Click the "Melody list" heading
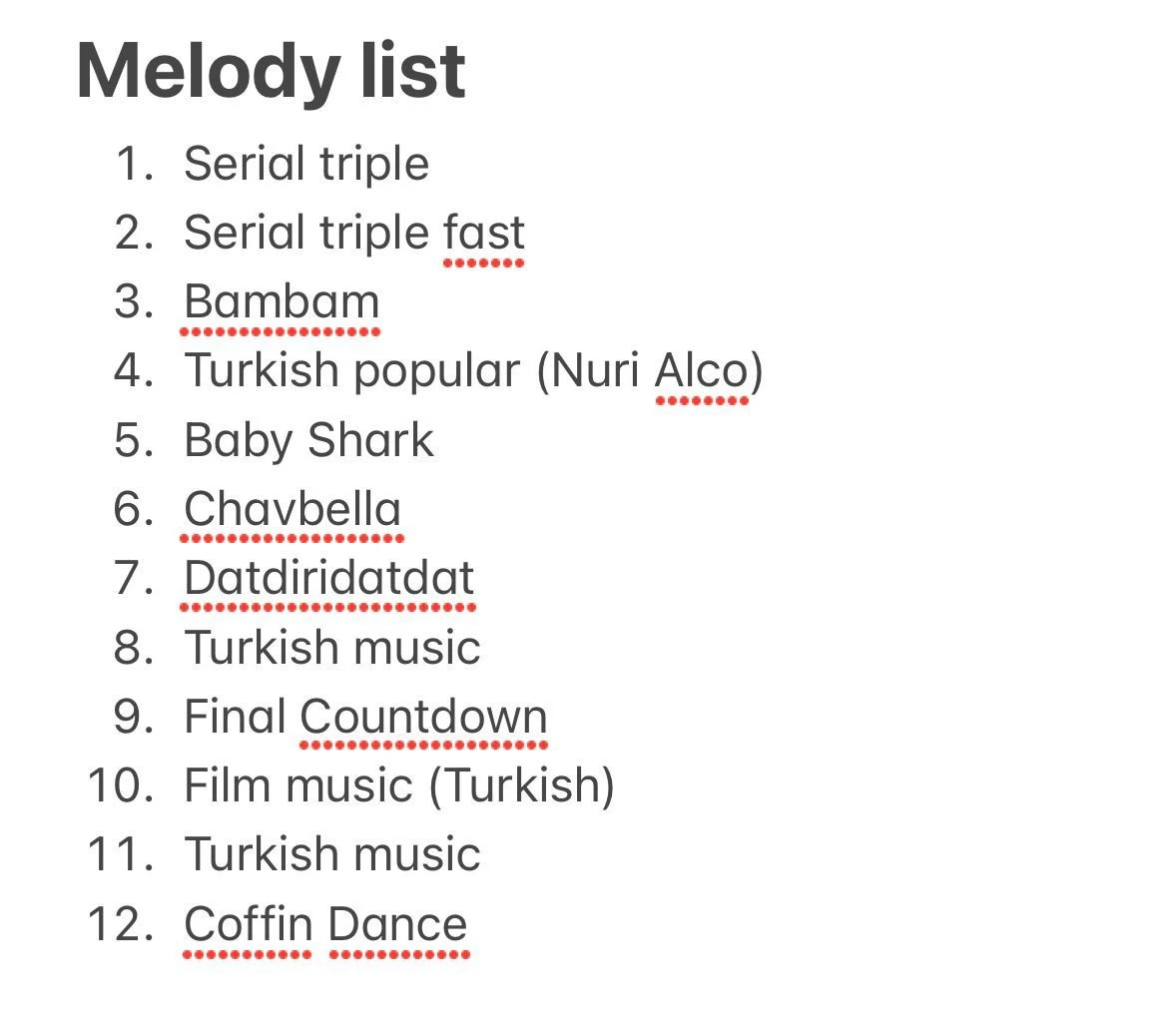 271,72
